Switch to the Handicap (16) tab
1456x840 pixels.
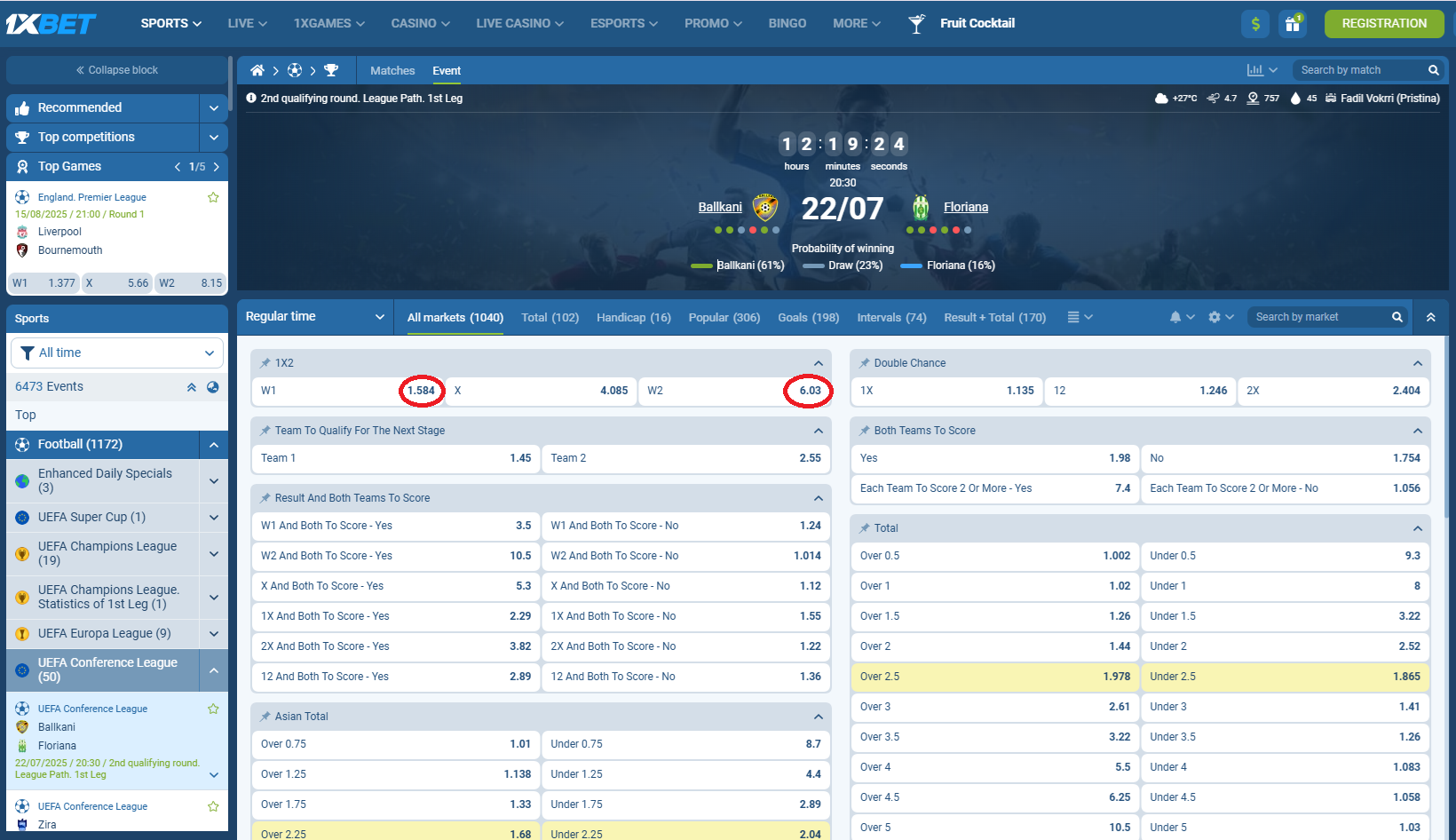point(634,318)
